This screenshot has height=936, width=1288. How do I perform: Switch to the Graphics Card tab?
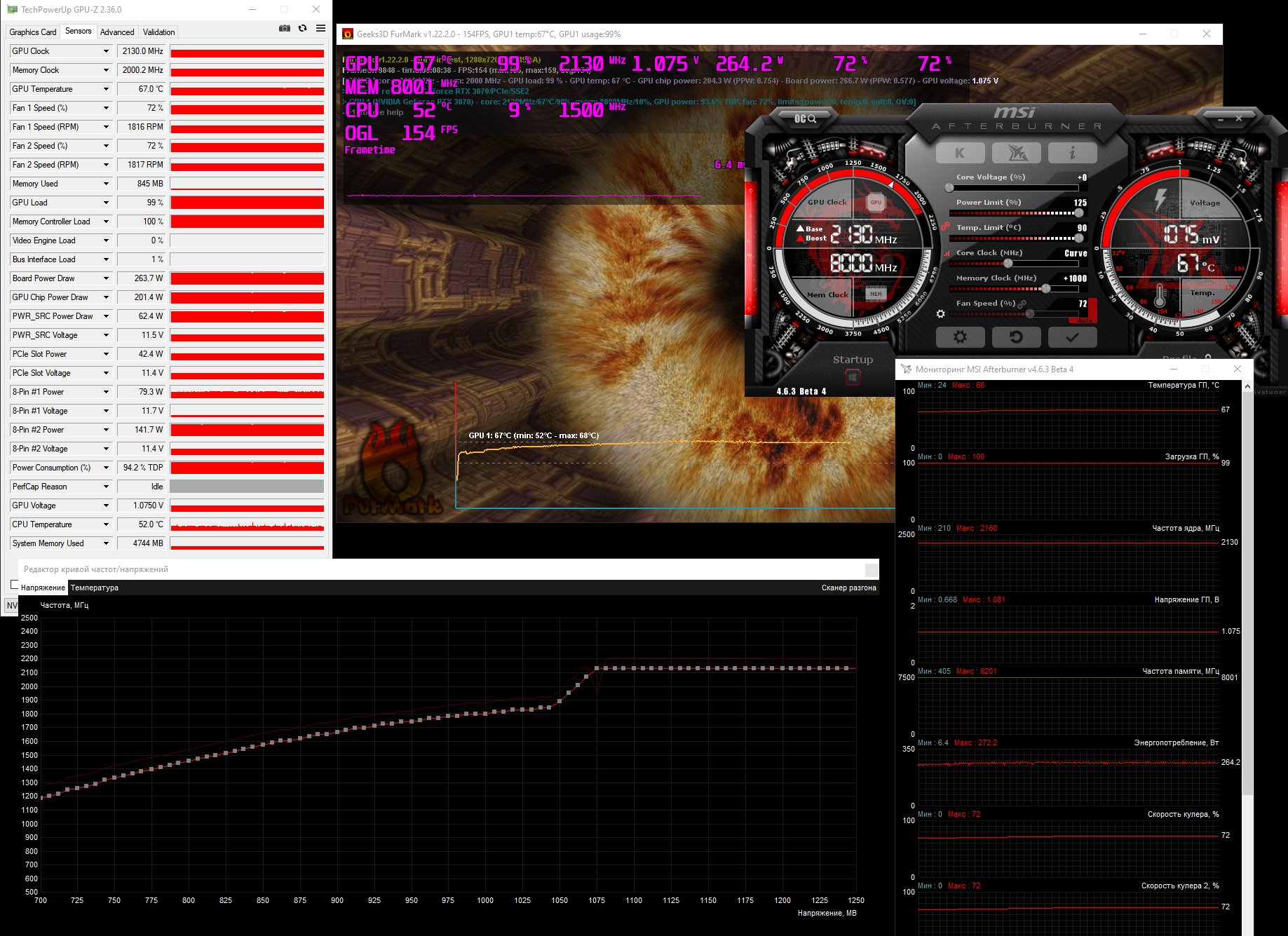pyautogui.click(x=33, y=32)
